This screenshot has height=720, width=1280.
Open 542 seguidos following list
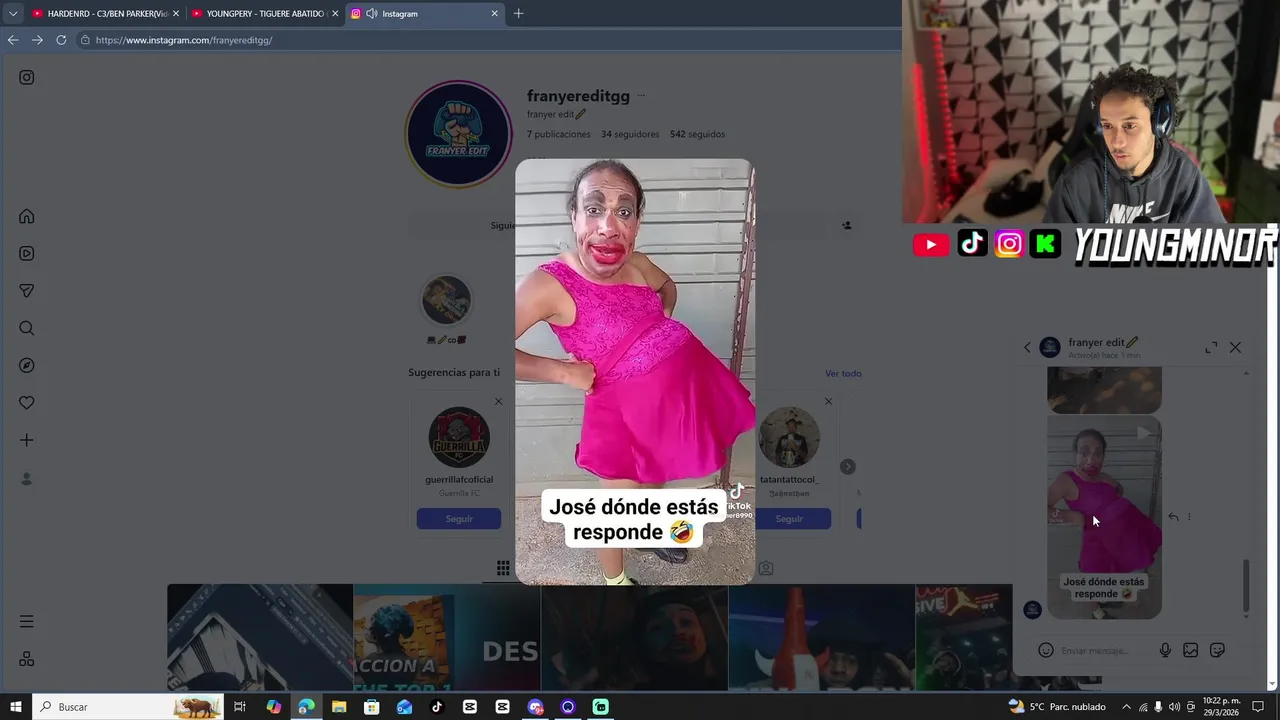pyautogui.click(x=698, y=134)
